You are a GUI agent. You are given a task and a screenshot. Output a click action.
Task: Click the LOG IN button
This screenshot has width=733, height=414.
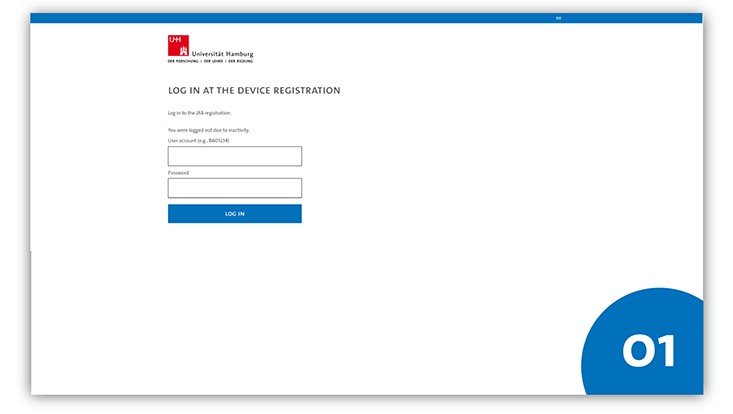click(x=235, y=214)
